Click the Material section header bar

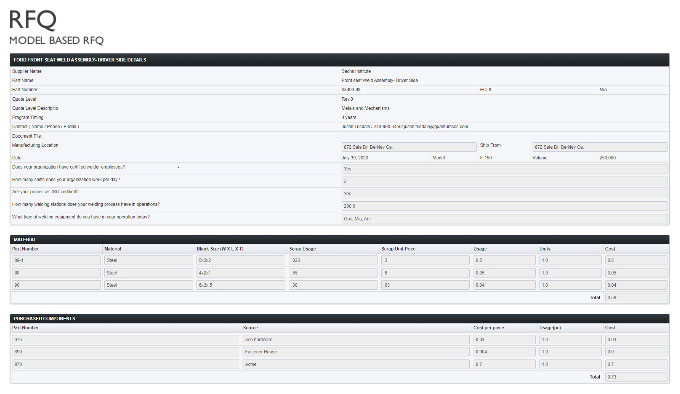pyautogui.click(x=340, y=239)
